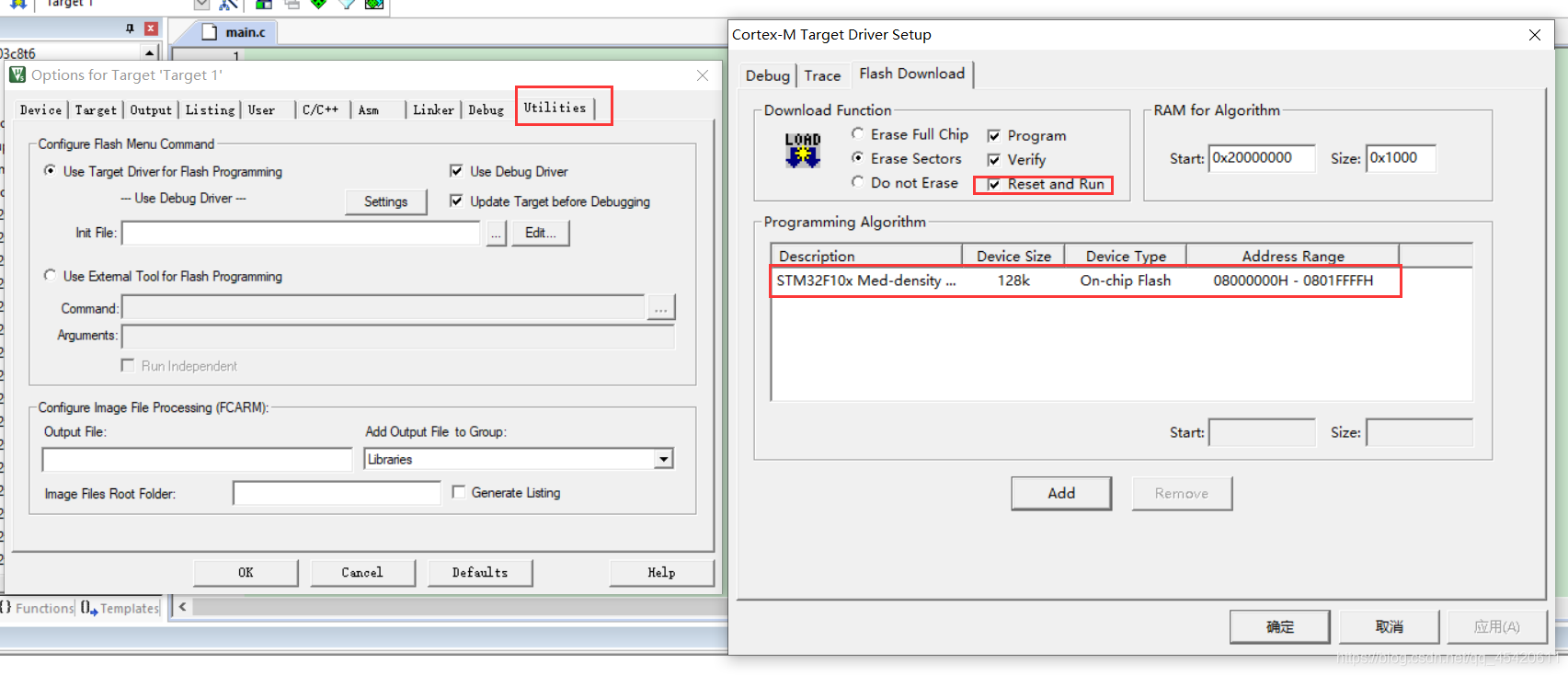Click the Functions tab braces icon

pyautogui.click(x=6, y=608)
